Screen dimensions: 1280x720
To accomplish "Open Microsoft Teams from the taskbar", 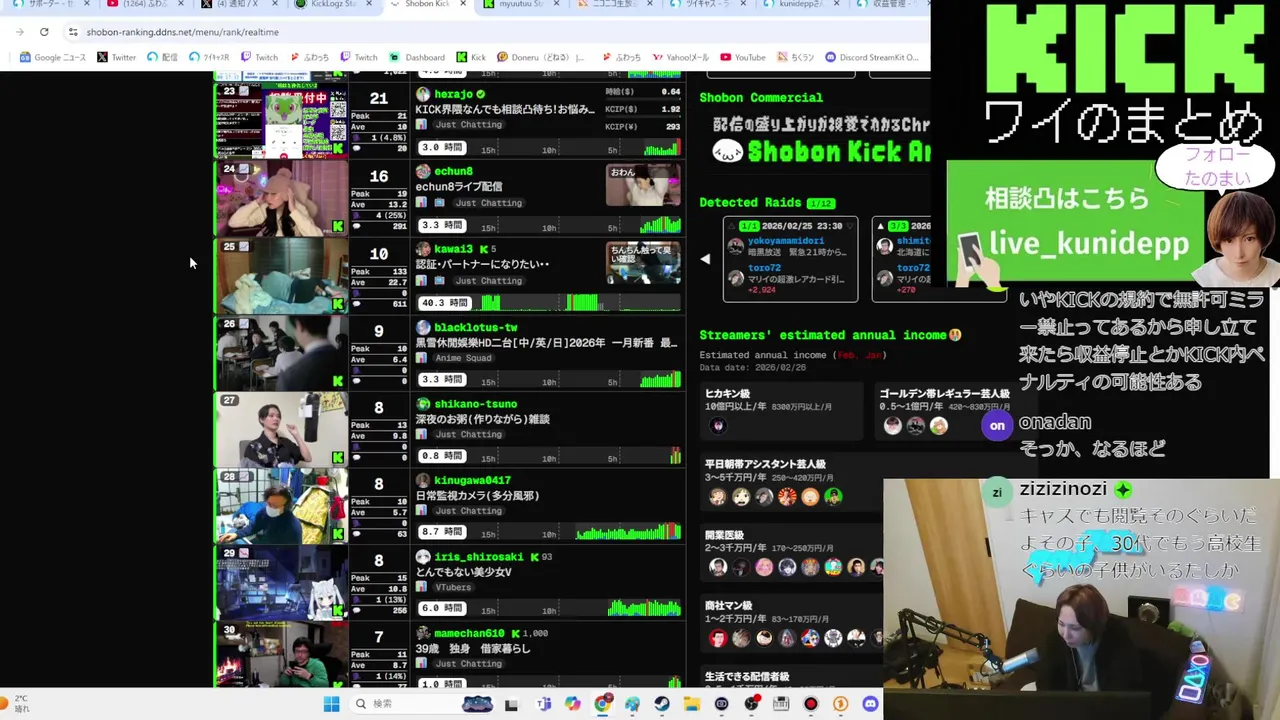I will coord(543,704).
